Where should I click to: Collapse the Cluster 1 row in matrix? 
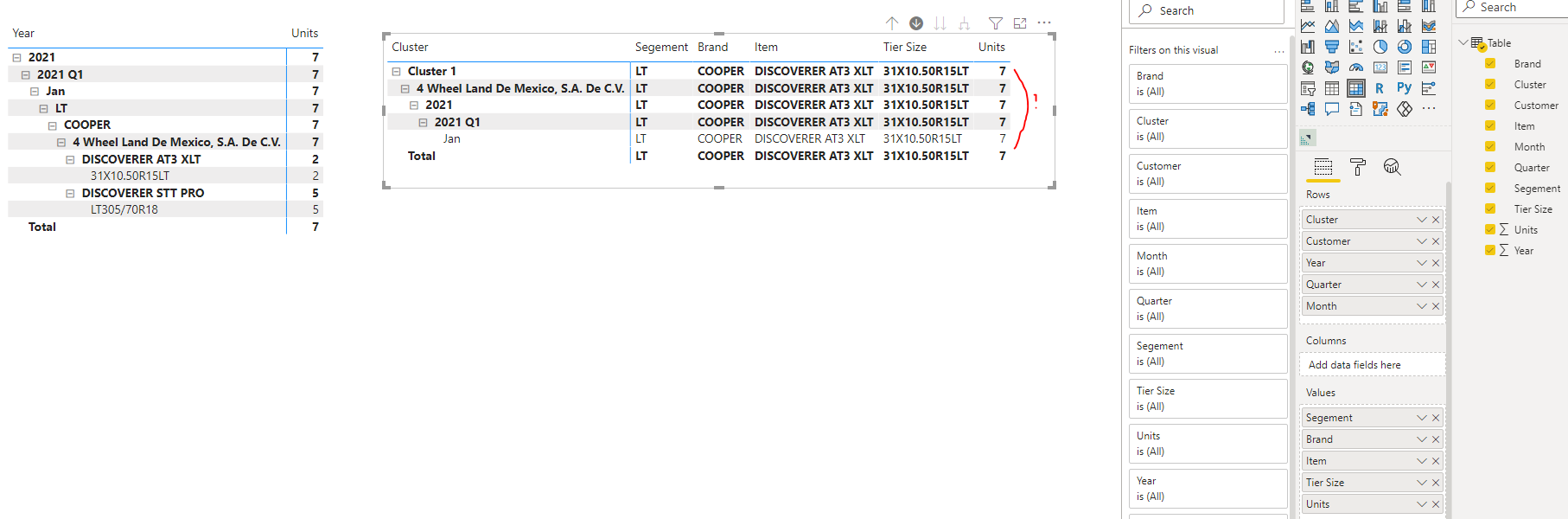pyautogui.click(x=397, y=71)
